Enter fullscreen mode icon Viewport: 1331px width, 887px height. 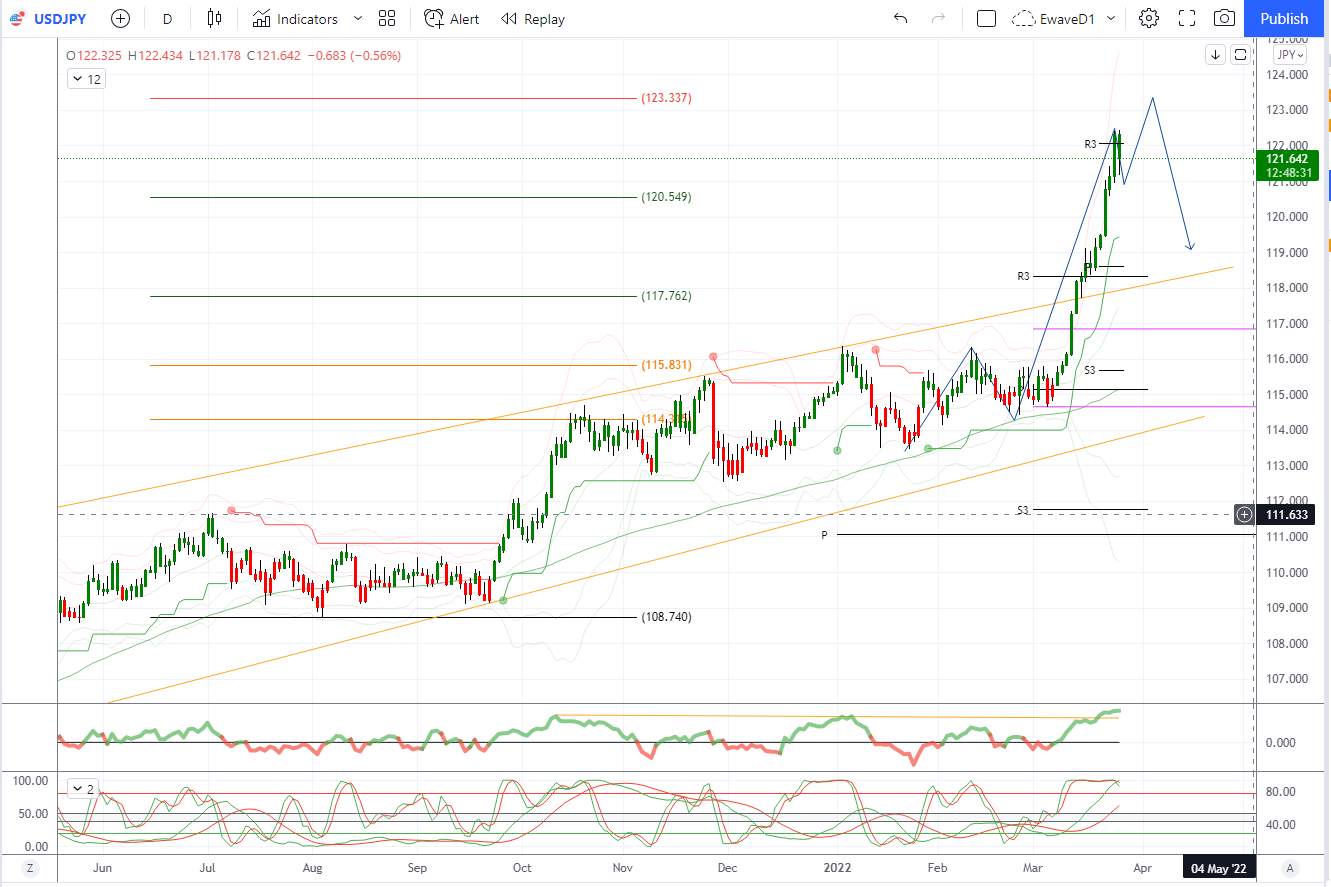[x=1187, y=19]
